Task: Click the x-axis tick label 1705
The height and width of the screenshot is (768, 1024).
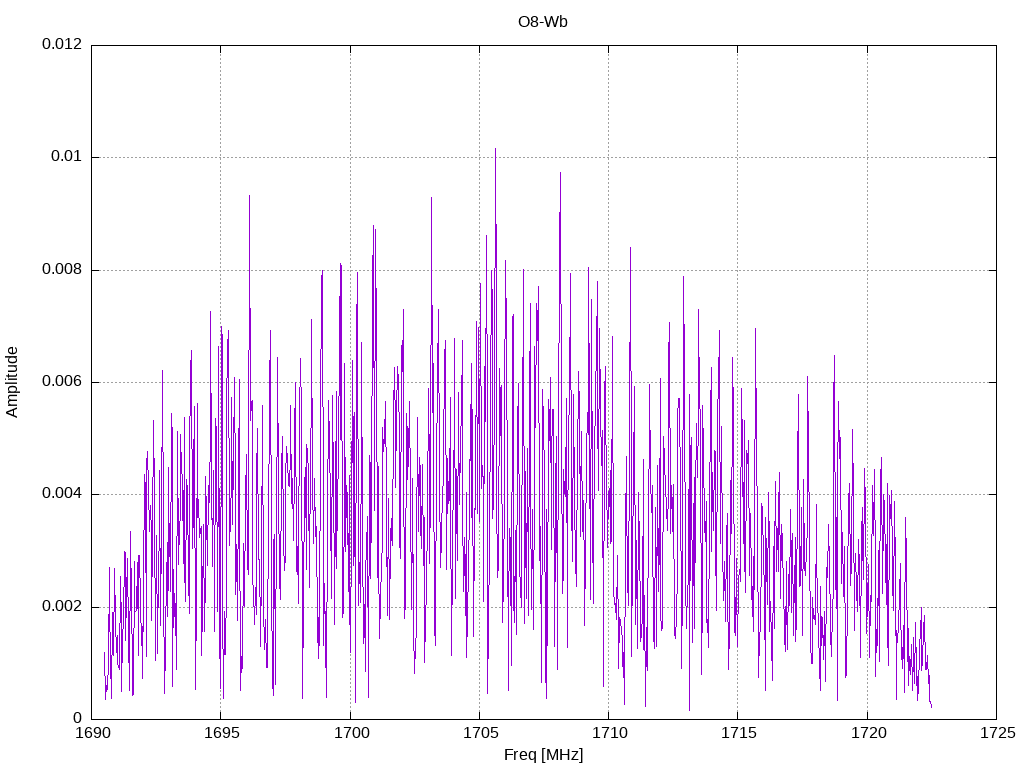Action: pyautogui.click(x=480, y=733)
